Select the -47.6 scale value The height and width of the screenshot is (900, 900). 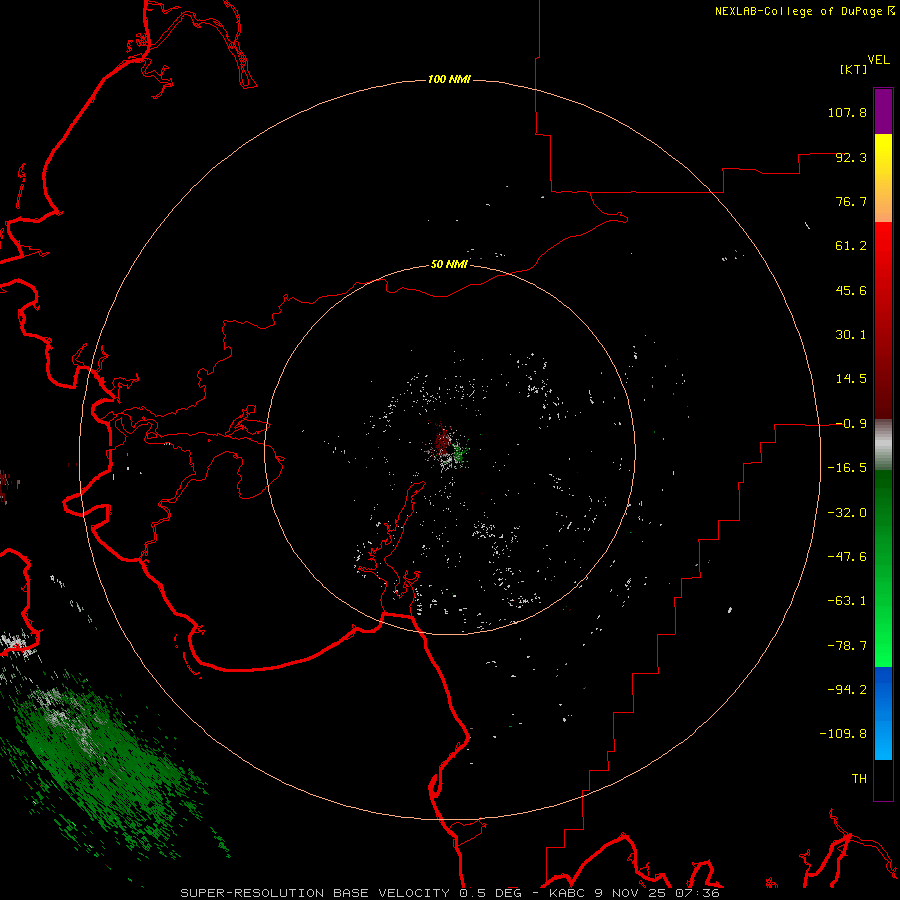[847, 557]
